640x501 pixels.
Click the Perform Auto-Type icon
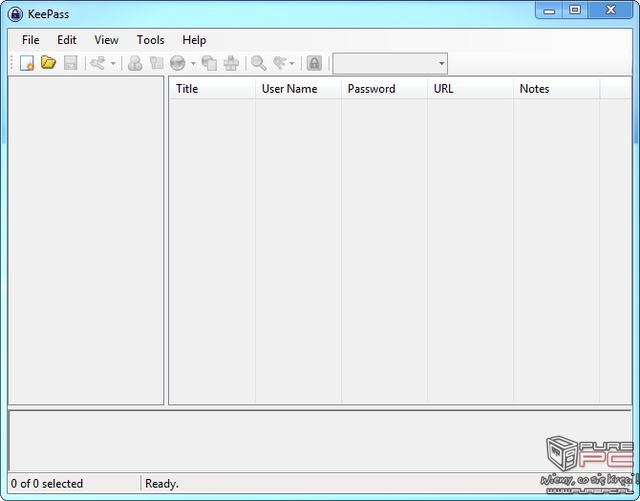click(231, 63)
